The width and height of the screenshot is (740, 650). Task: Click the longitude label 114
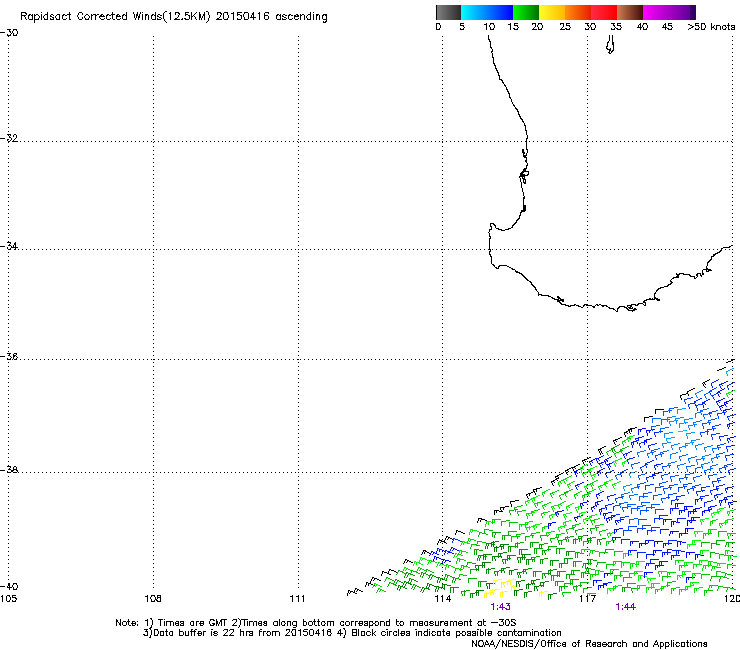443,599
